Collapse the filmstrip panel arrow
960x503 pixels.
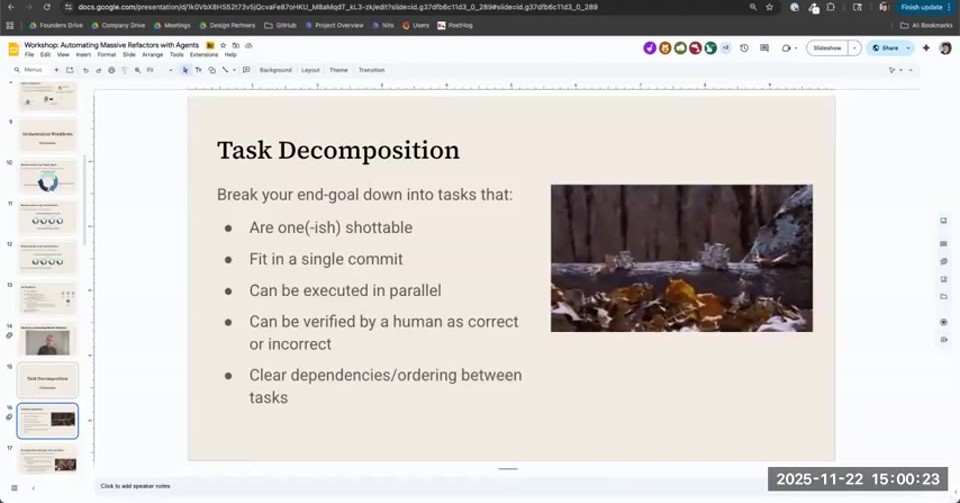tap(33, 488)
